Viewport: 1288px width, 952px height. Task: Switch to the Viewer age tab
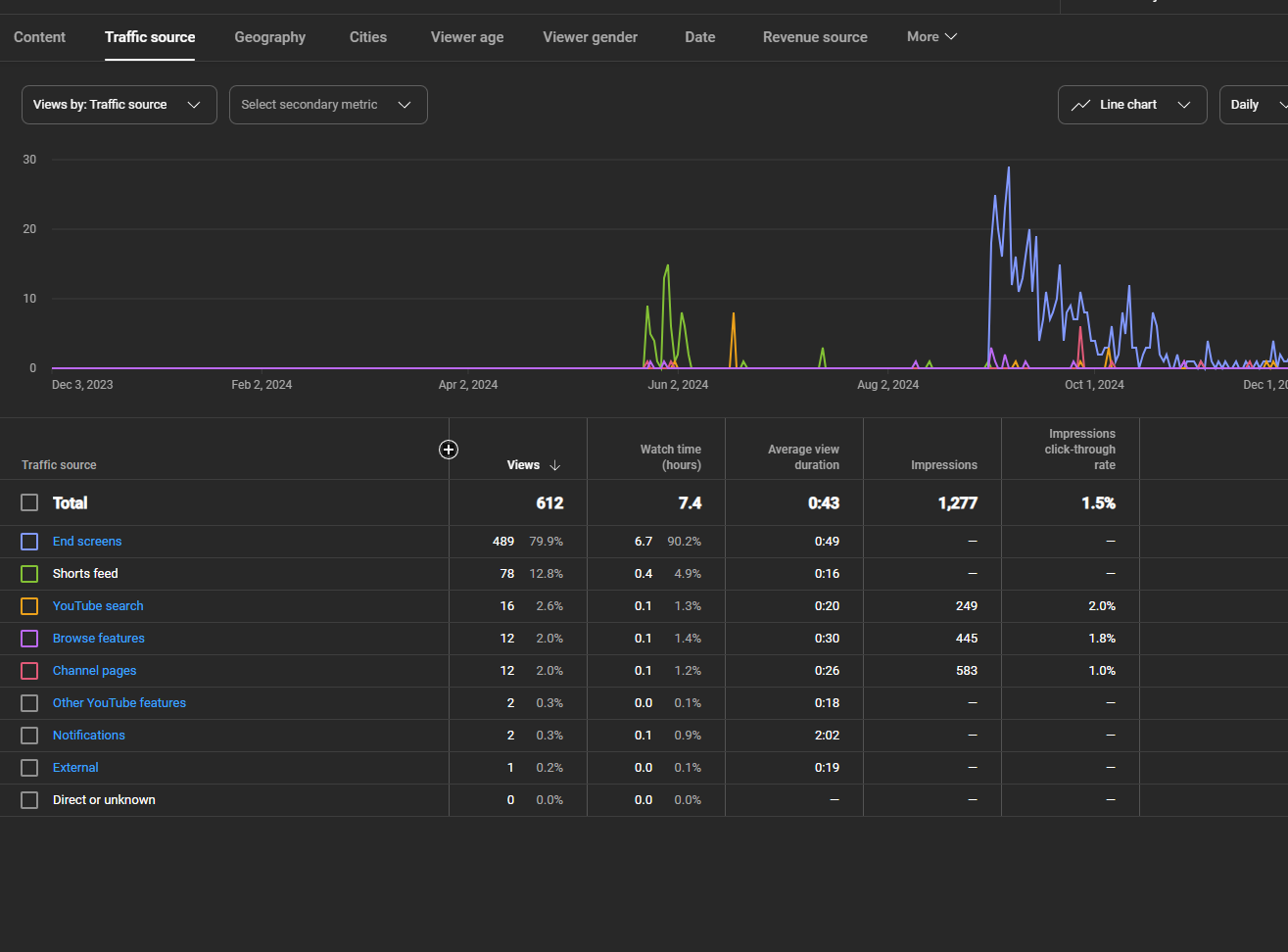467,37
